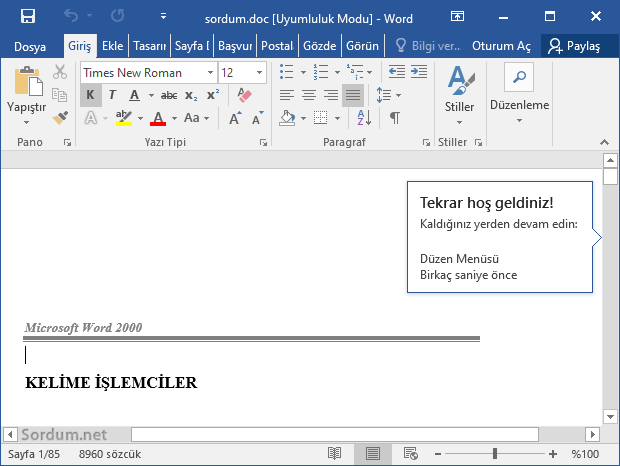Screen dimensions: 620x466
Task: Save the document with the floppy icon
Action: pyautogui.click(x=28, y=17)
